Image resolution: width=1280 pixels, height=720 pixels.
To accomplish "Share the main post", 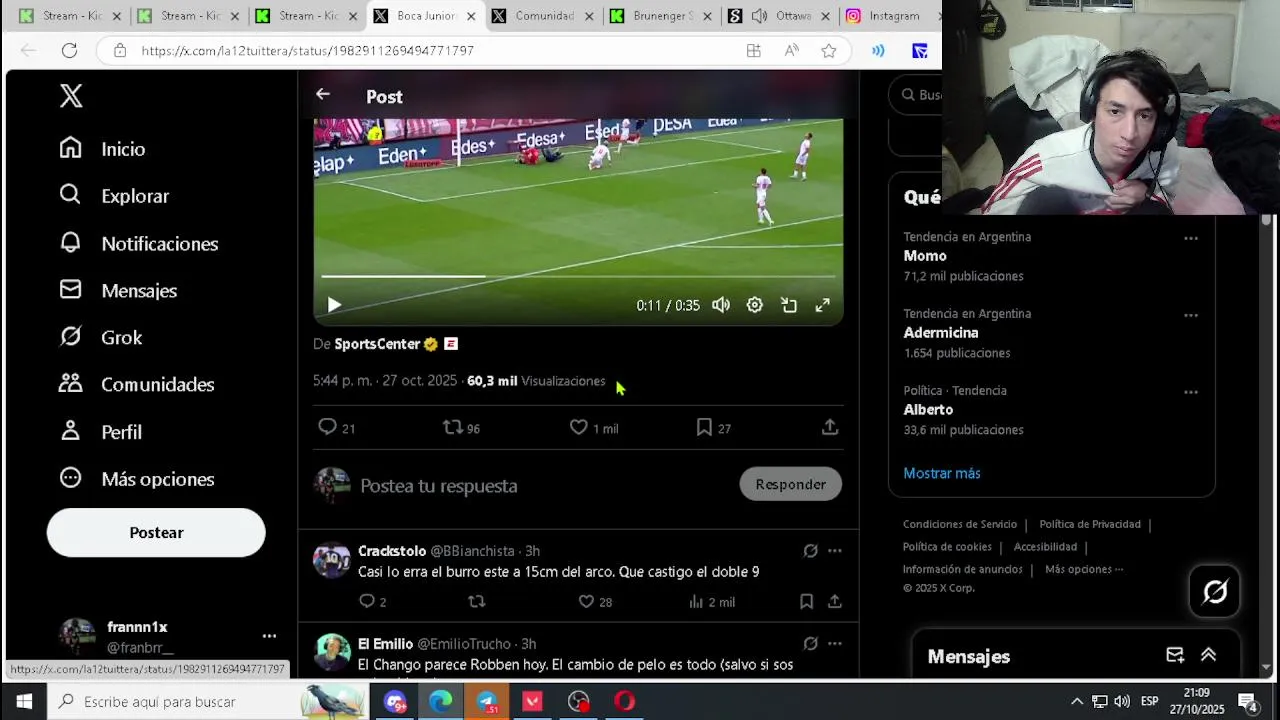I will click(x=830, y=427).
